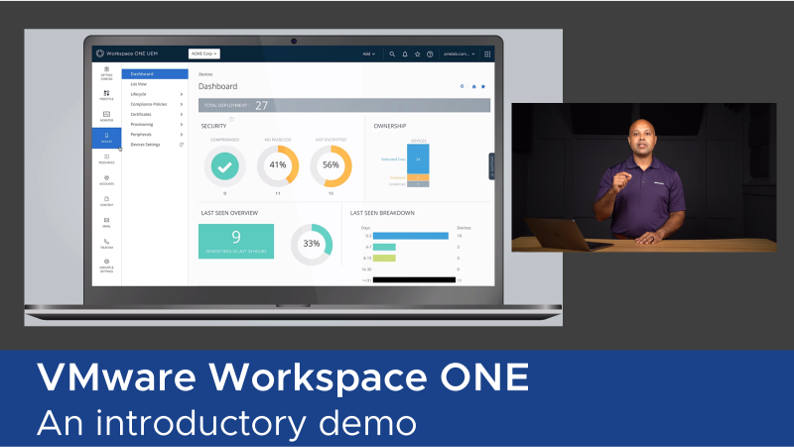Open the ACME Corp organization dropdown
The height and width of the screenshot is (447, 794).
(204, 53)
